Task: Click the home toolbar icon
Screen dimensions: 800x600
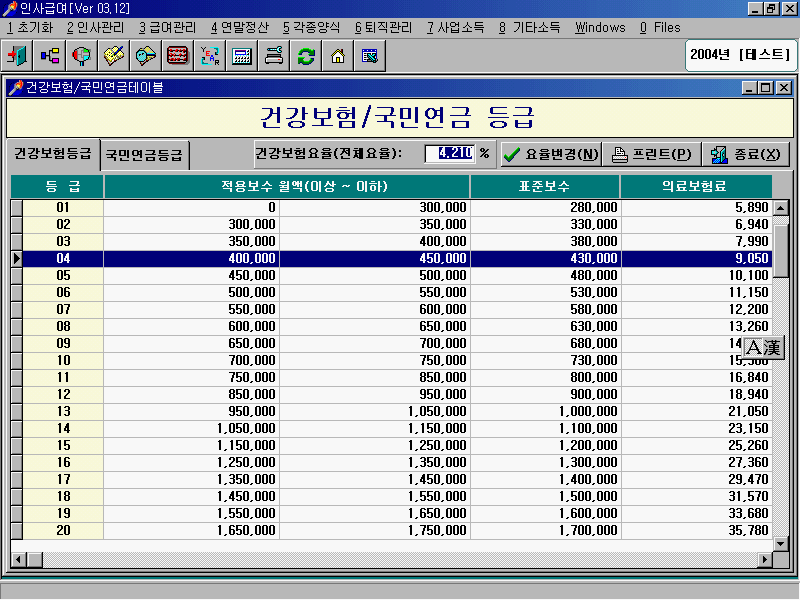Action: tap(338, 56)
